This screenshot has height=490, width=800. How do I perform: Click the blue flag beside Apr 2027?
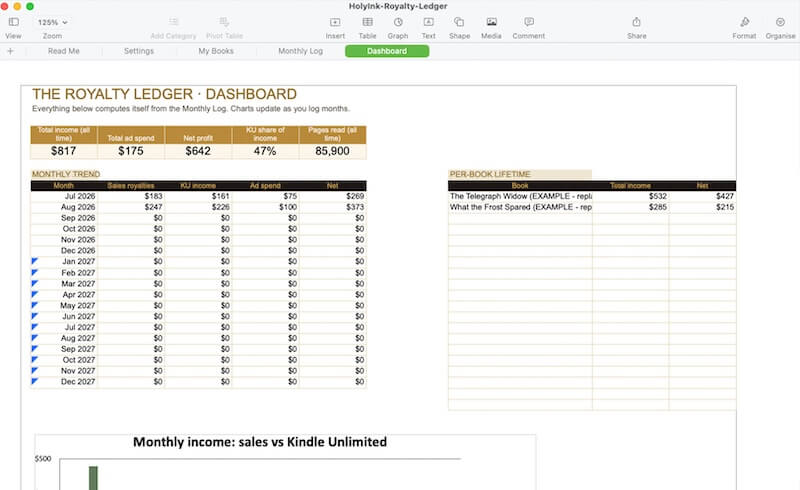(35, 294)
